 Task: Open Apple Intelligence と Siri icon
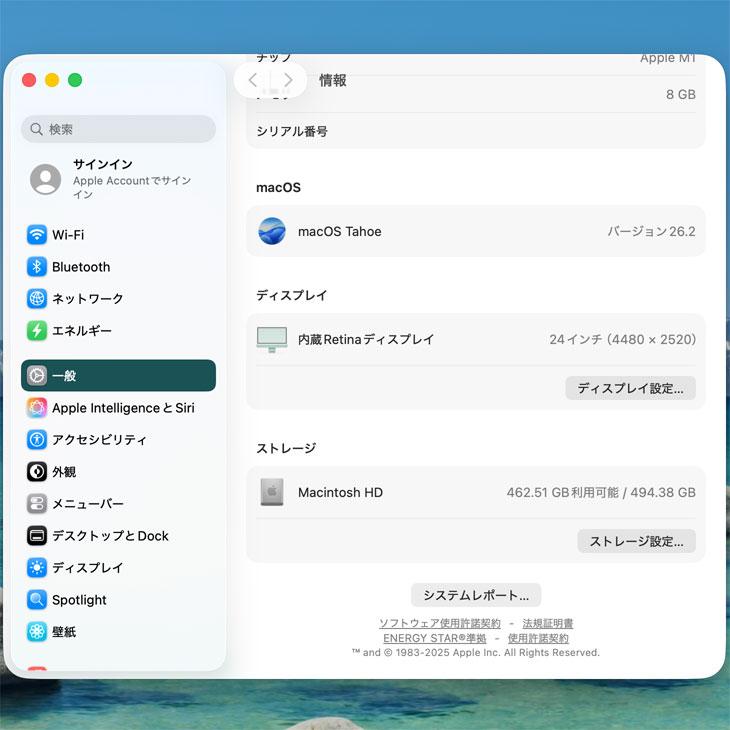[37, 408]
